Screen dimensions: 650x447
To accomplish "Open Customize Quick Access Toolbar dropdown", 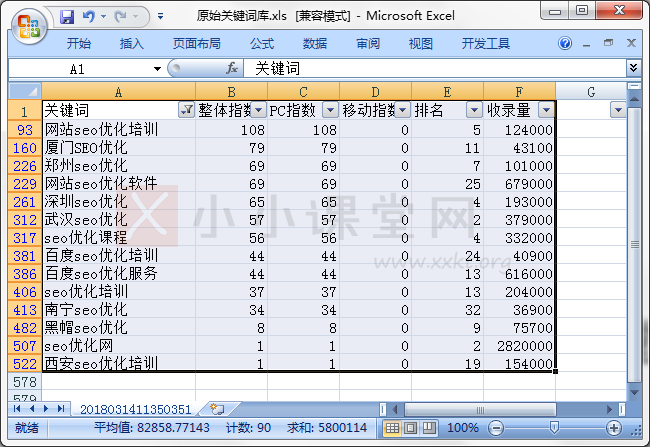I will [160, 17].
